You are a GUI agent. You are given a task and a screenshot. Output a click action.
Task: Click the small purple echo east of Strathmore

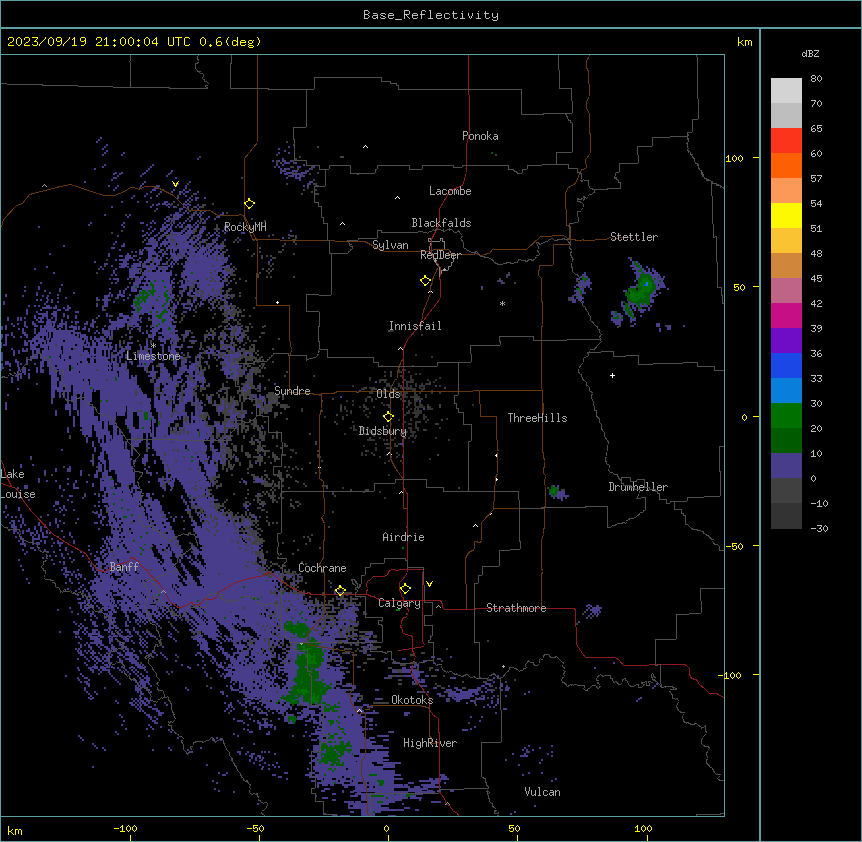coord(592,611)
